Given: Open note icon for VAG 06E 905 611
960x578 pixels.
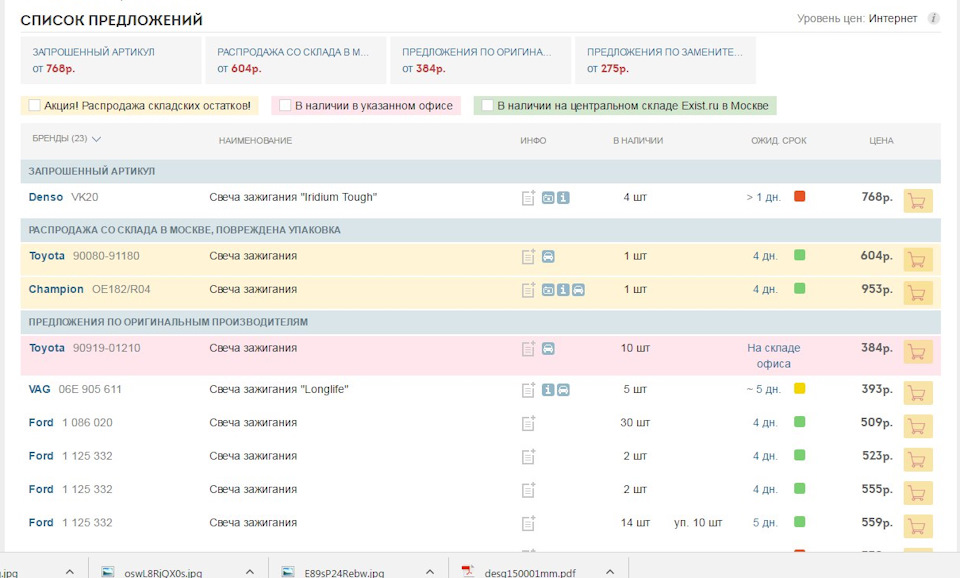Looking at the screenshot, I should tap(528, 389).
